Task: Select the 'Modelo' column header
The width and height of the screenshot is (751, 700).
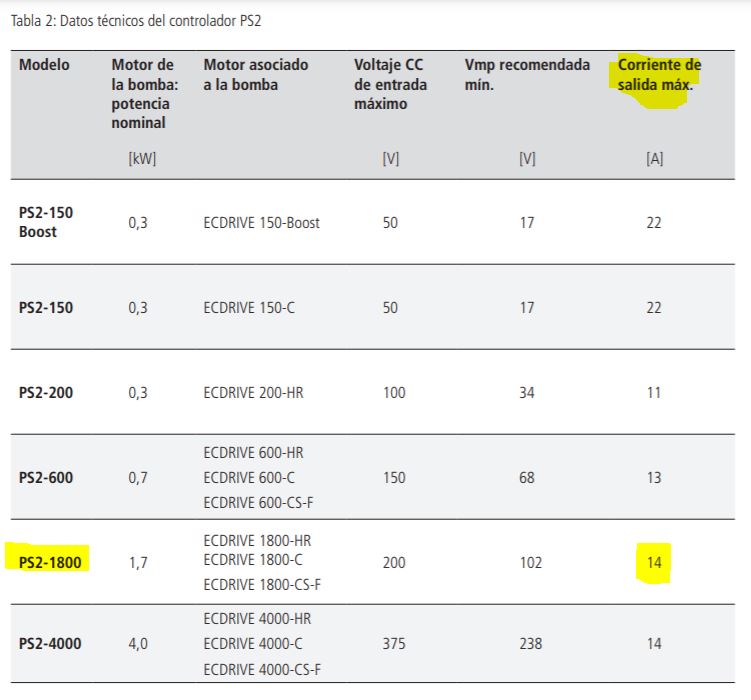Action: point(44,65)
